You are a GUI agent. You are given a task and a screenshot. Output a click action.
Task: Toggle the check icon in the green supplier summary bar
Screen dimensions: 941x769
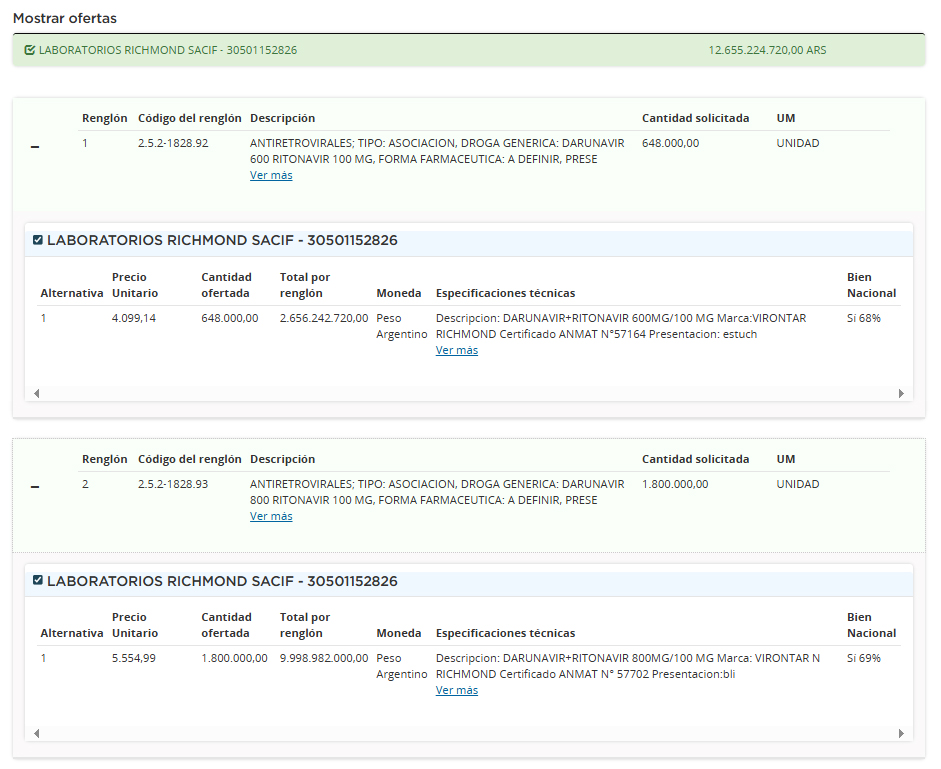point(29,50)
